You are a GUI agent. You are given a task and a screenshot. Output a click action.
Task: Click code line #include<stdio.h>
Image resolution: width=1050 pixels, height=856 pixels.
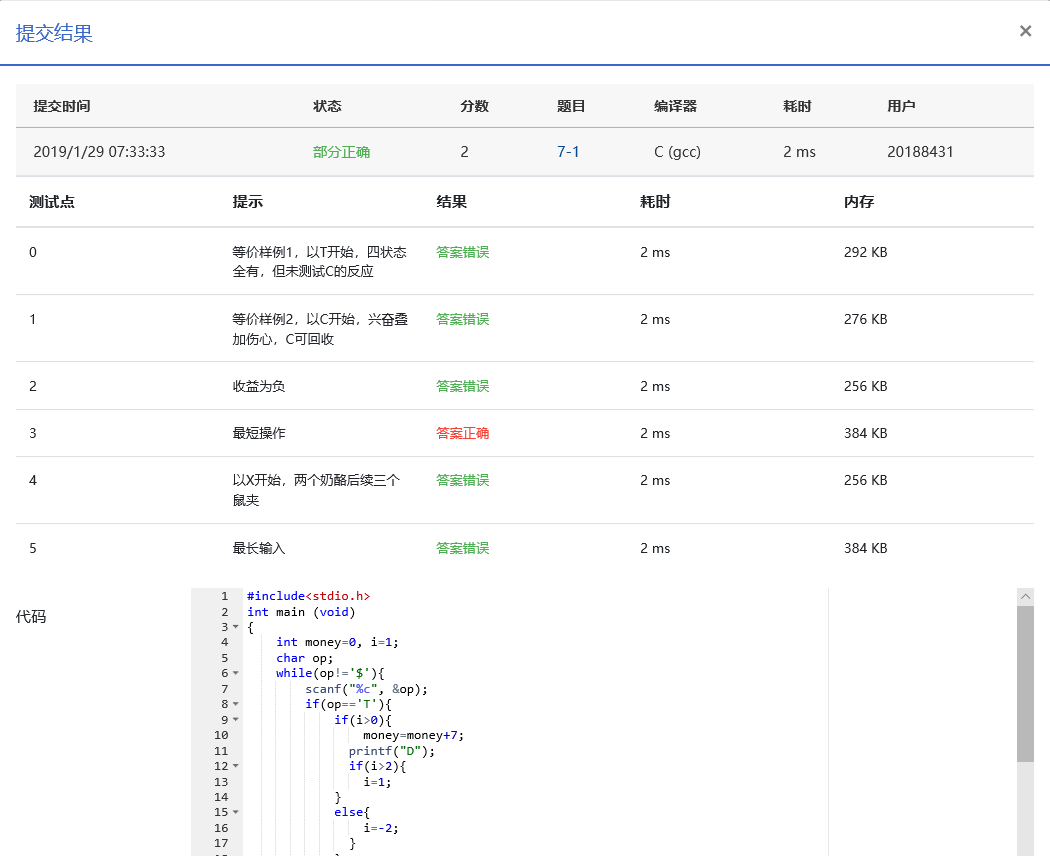[308, 596]
